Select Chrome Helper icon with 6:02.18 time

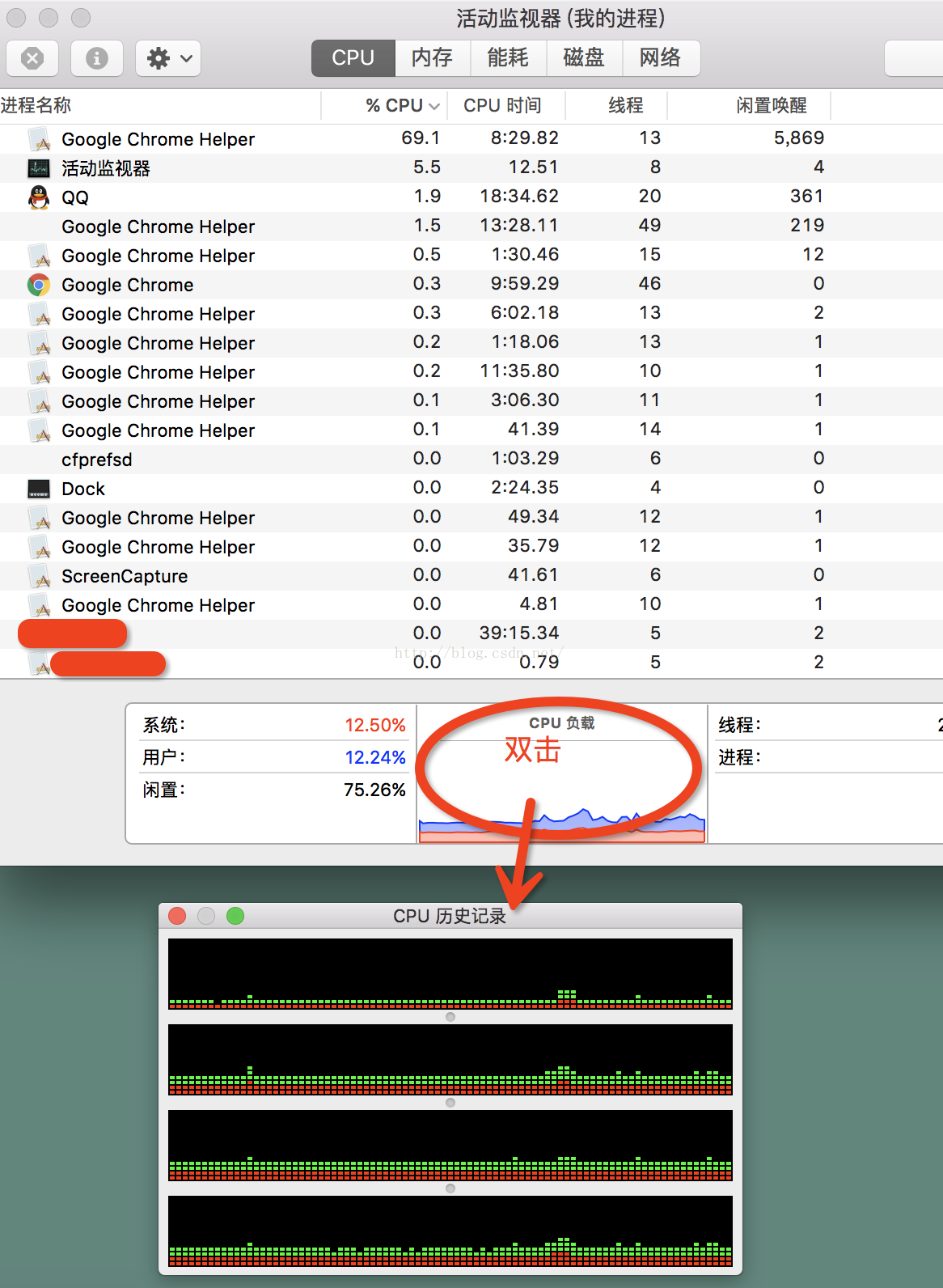39,314
